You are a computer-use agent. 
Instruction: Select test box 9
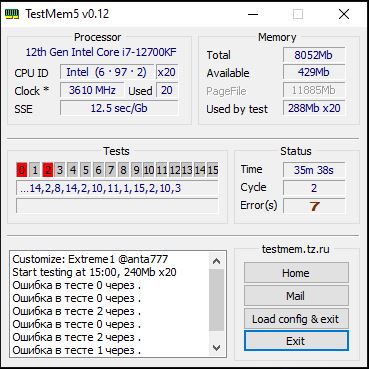pos(136,170)
